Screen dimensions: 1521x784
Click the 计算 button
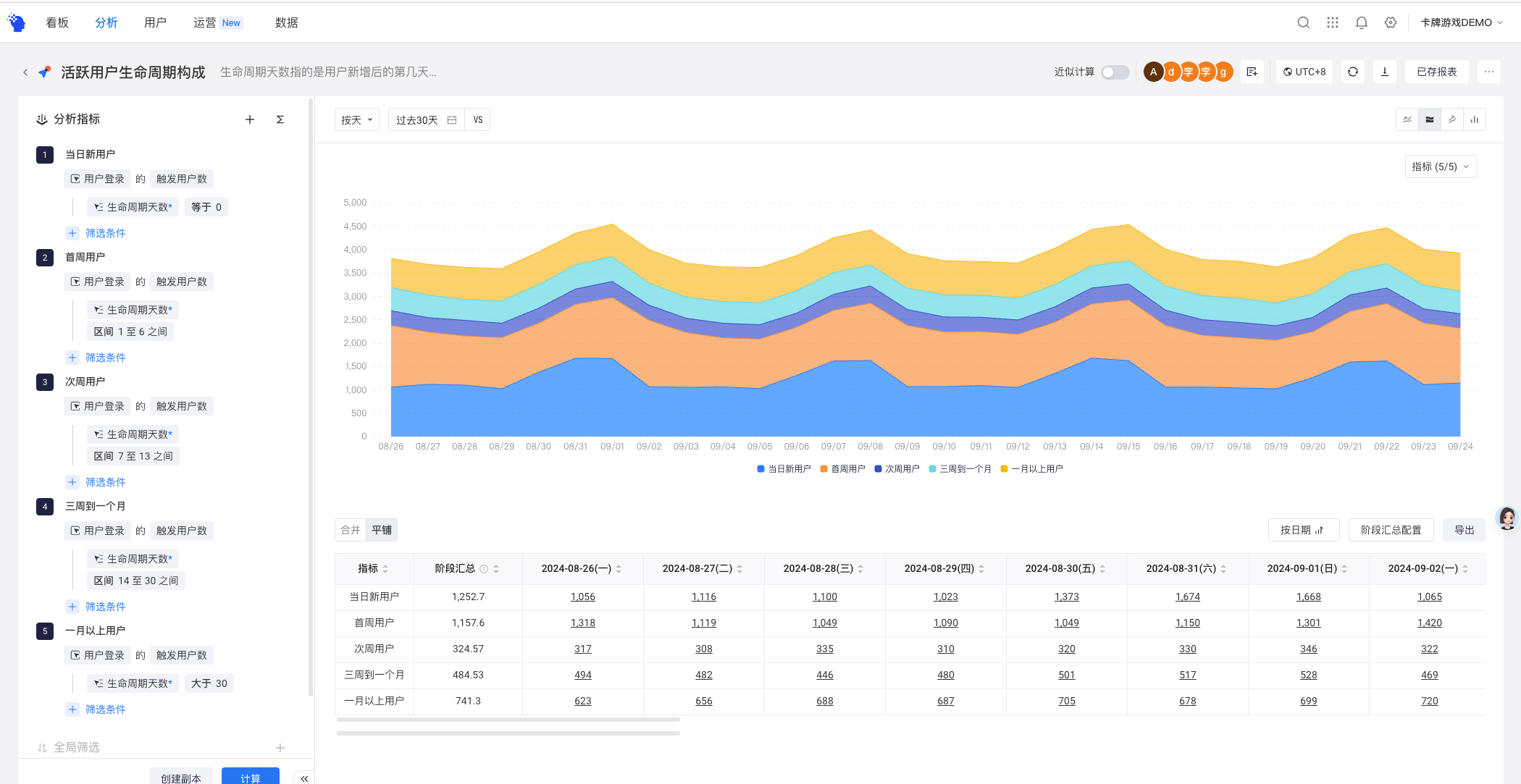[251, 777]
